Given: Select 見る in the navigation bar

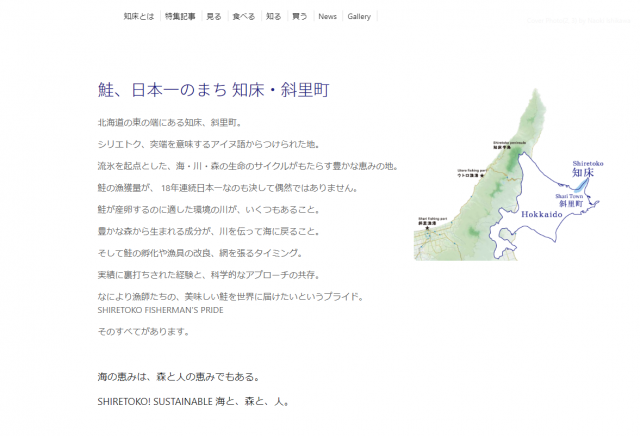Looking at the screenshot, I should 214,17.
